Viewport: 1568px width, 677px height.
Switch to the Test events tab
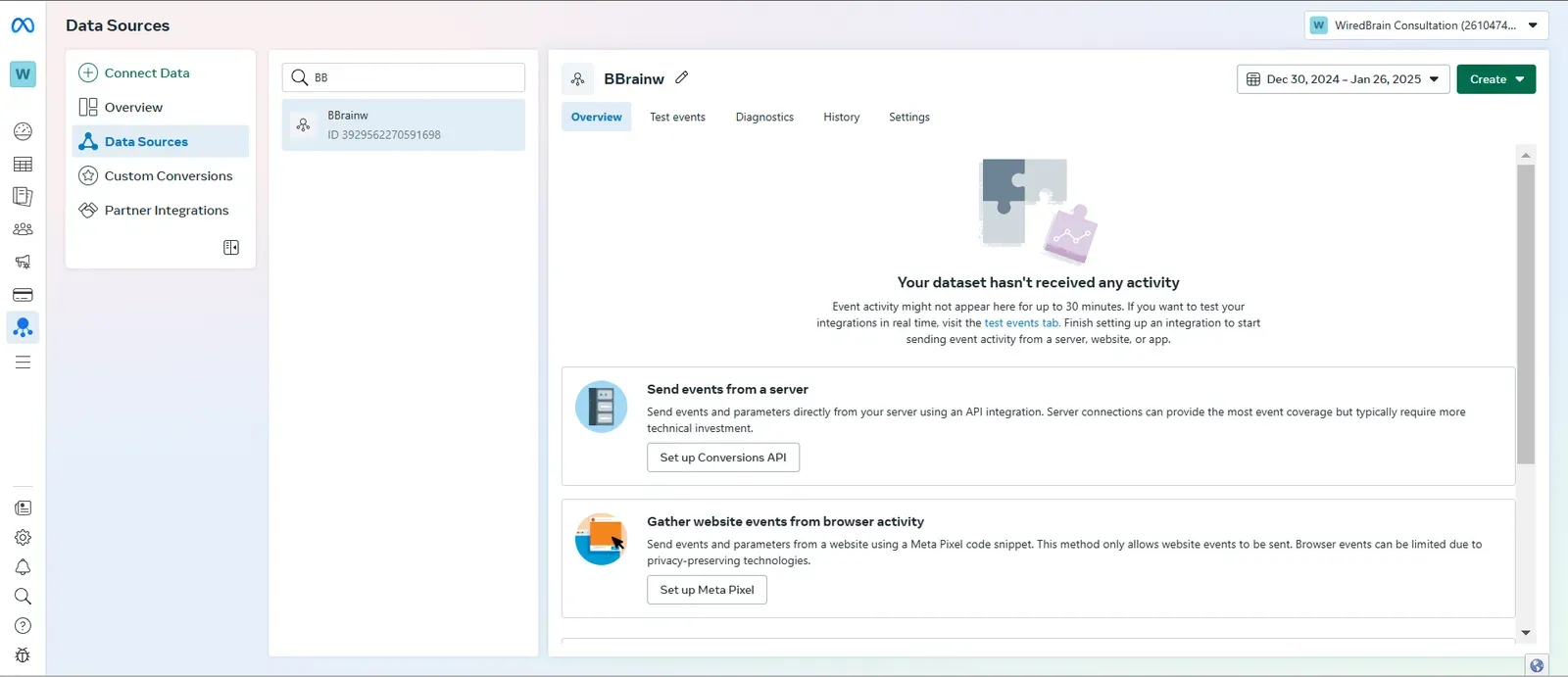click(x=677, y=117)
